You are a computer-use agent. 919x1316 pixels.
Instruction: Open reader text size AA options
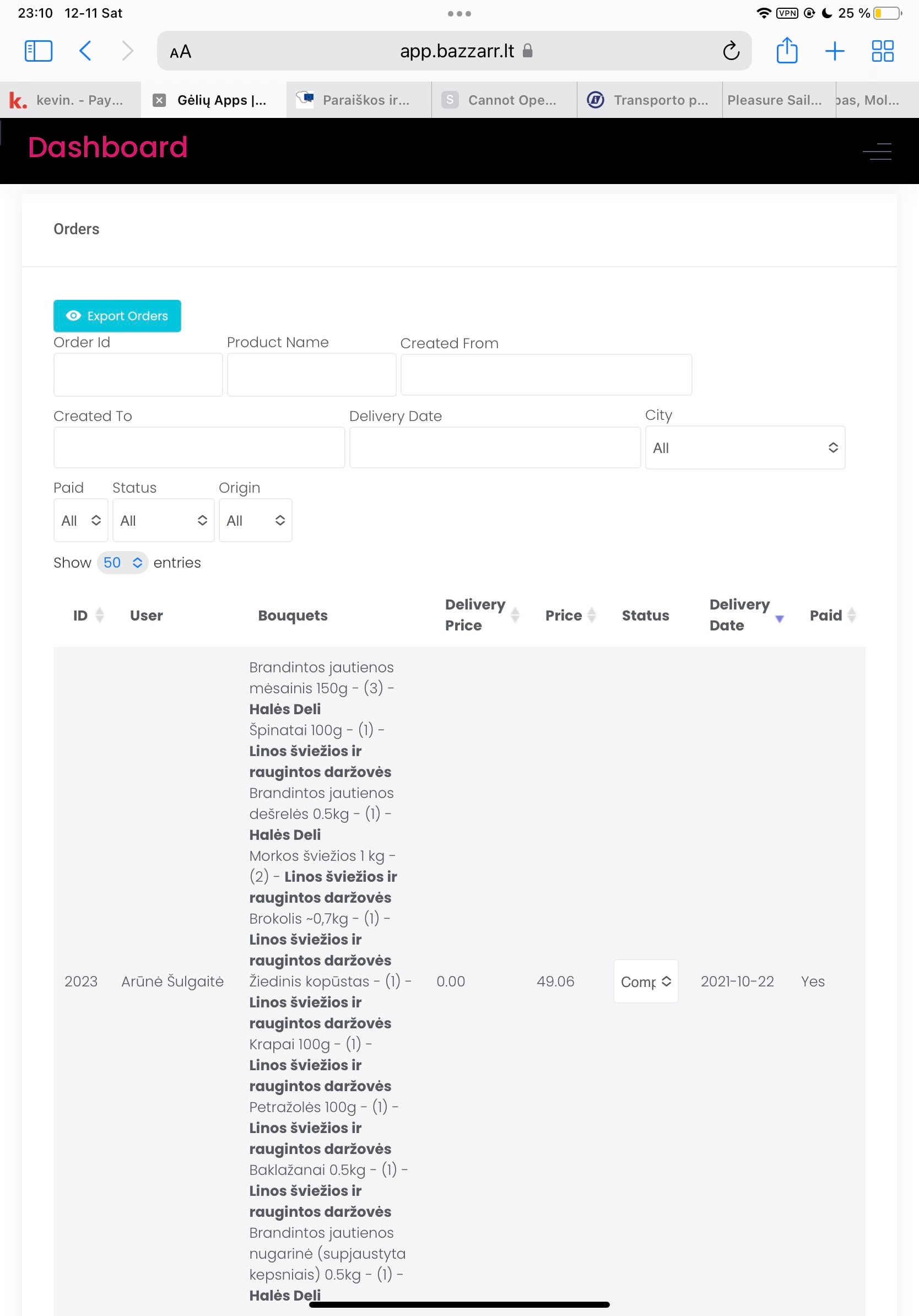click(x=181, y=52)
